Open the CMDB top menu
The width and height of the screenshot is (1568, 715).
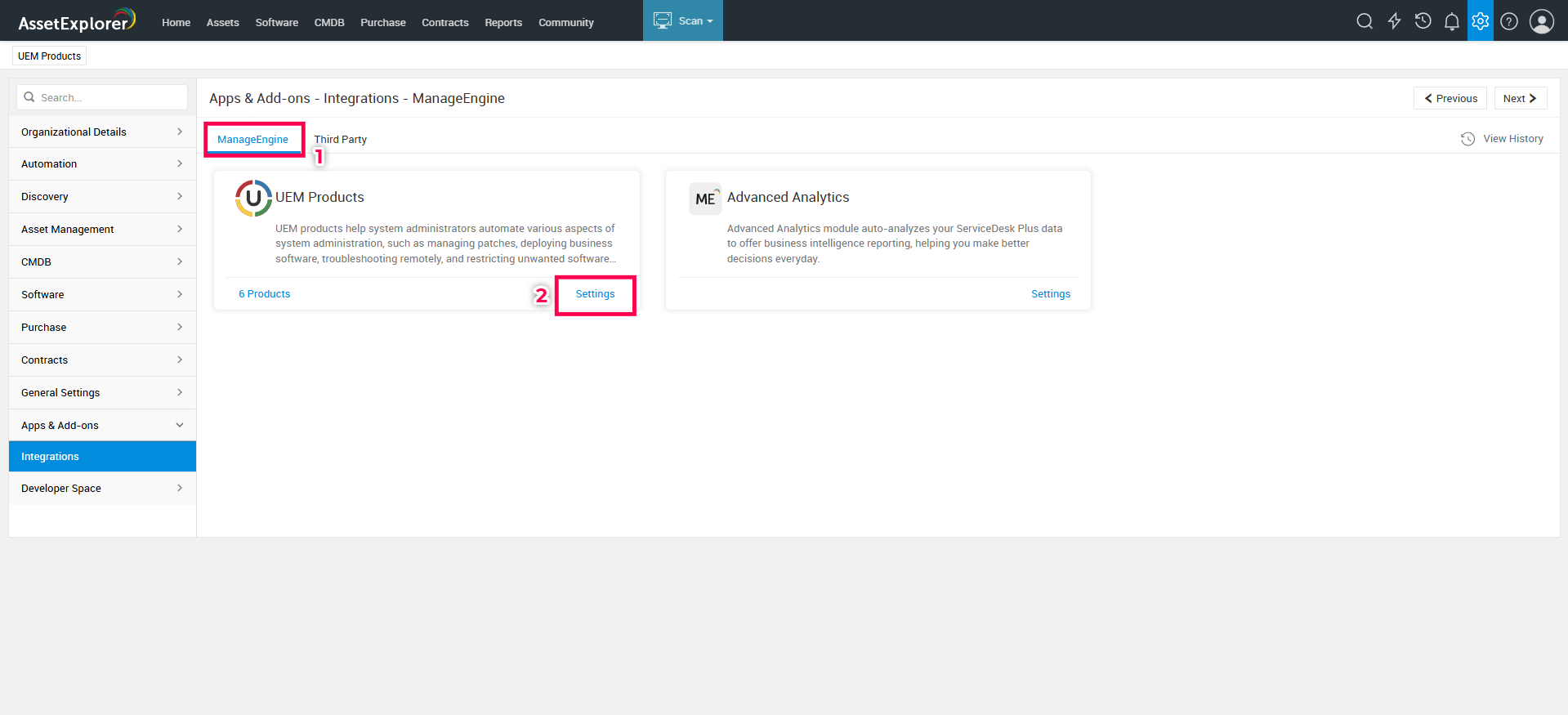pyautogui.click(x=329, y=23)
